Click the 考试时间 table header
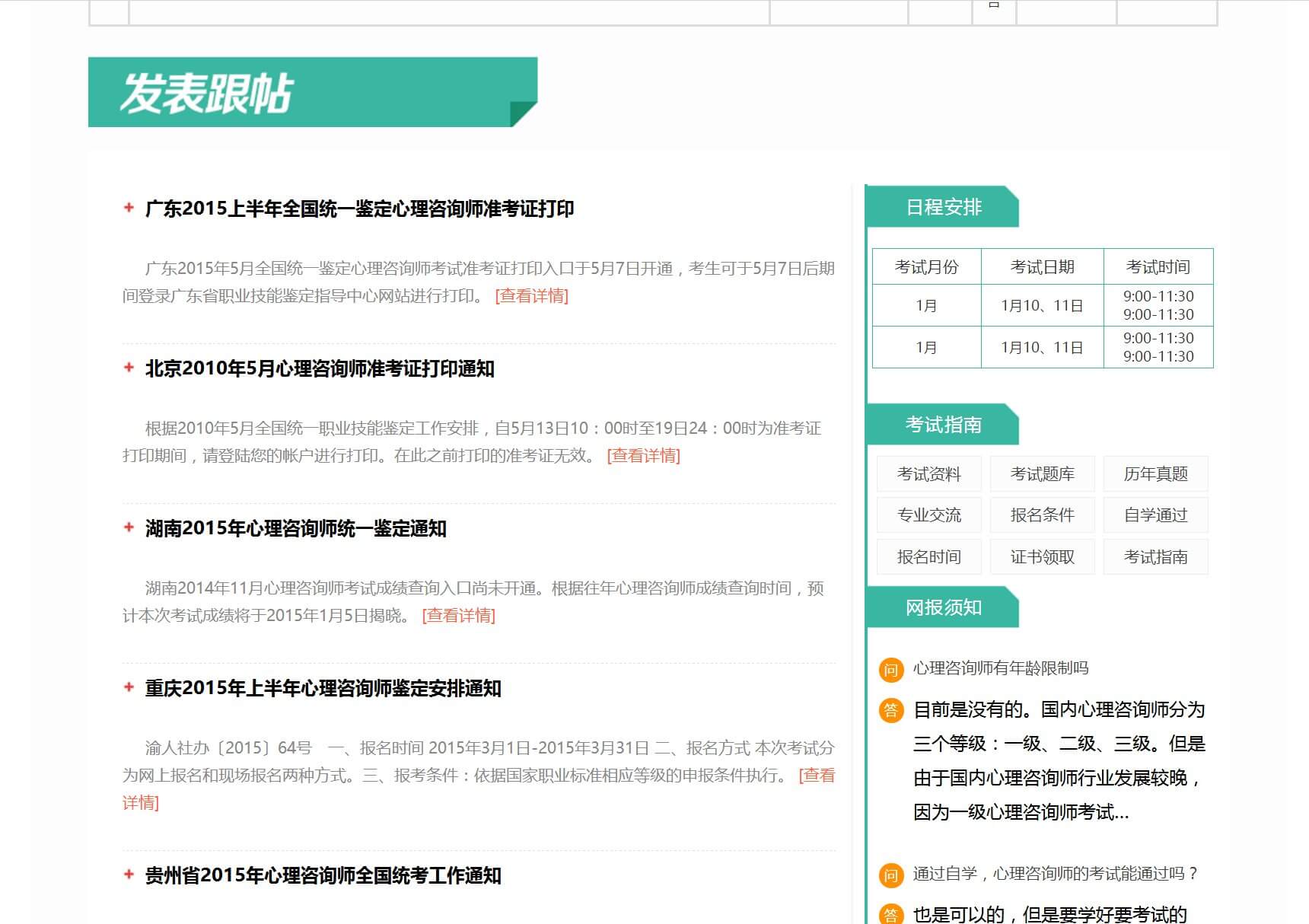 coord(1158,267)
